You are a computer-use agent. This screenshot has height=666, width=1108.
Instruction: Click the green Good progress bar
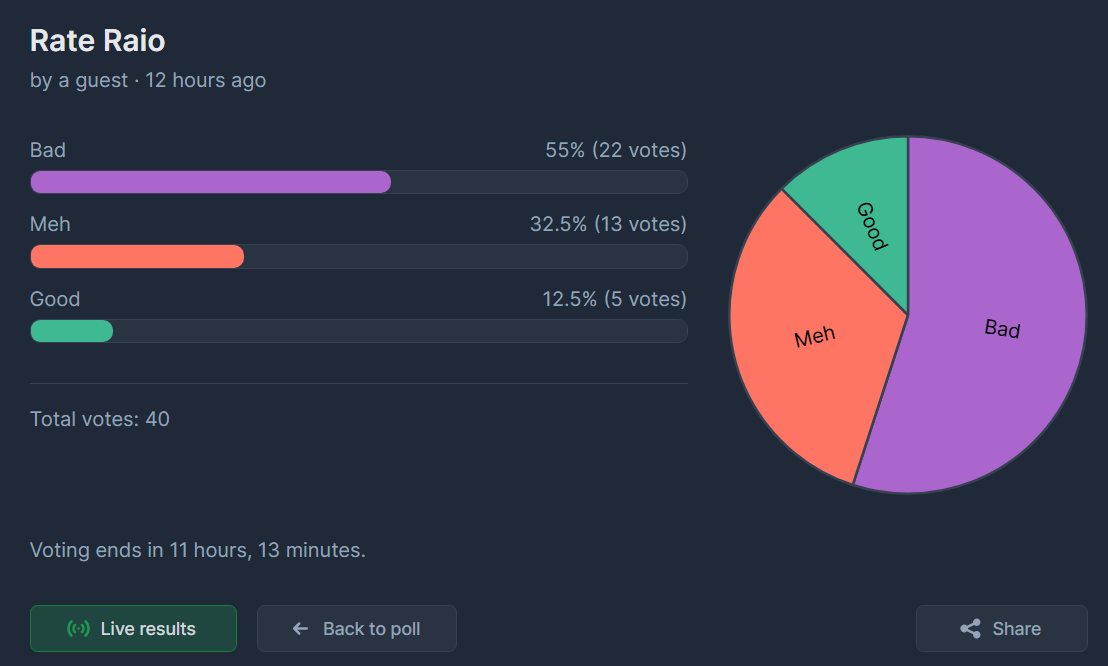(71, 331)
